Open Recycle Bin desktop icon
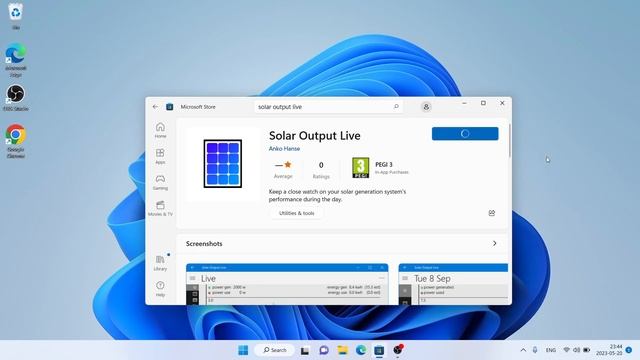Screen dimensions: 640x360 click(x=16, y=16)
